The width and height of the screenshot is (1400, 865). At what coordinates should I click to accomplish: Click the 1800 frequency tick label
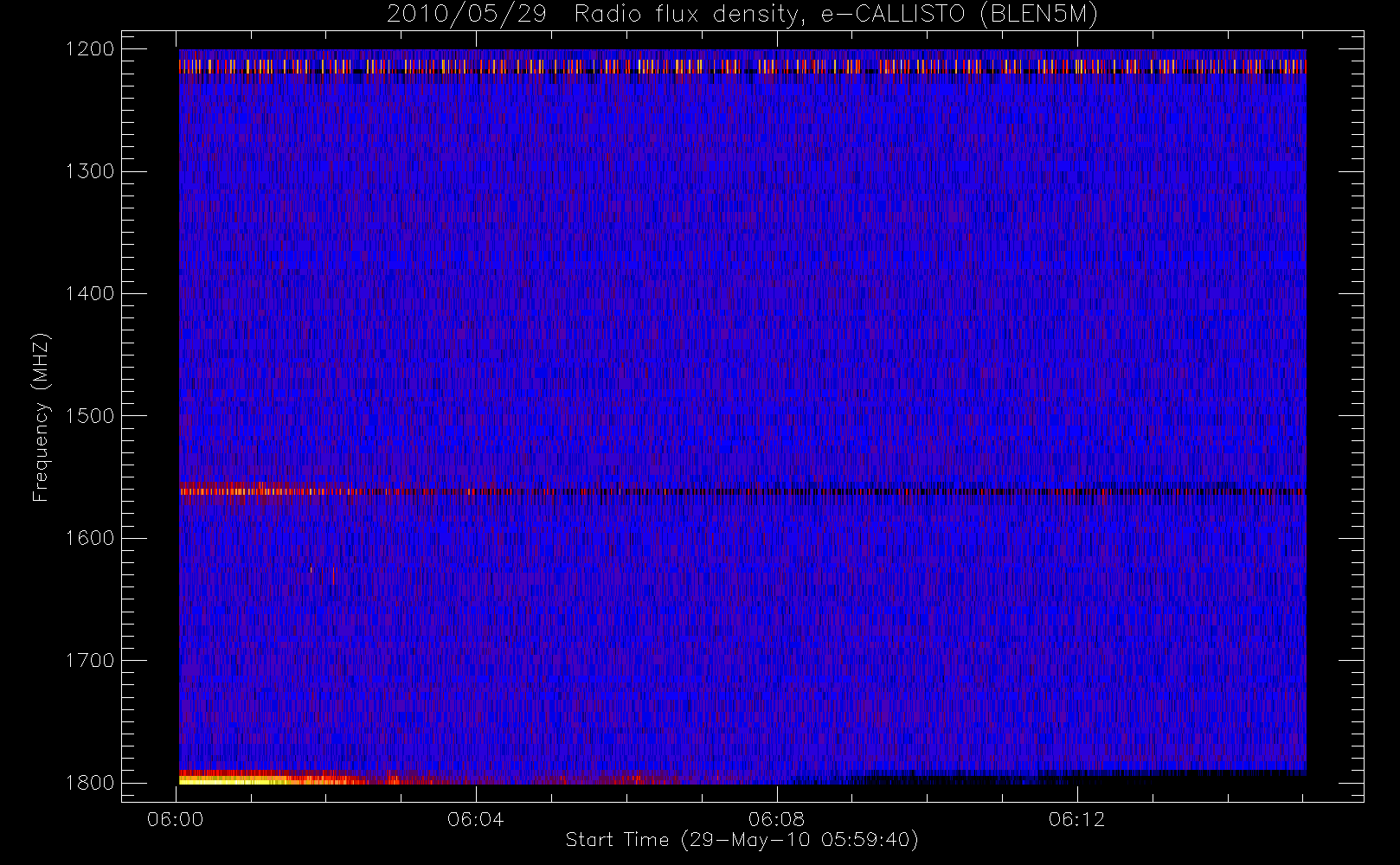pos(90,783)
